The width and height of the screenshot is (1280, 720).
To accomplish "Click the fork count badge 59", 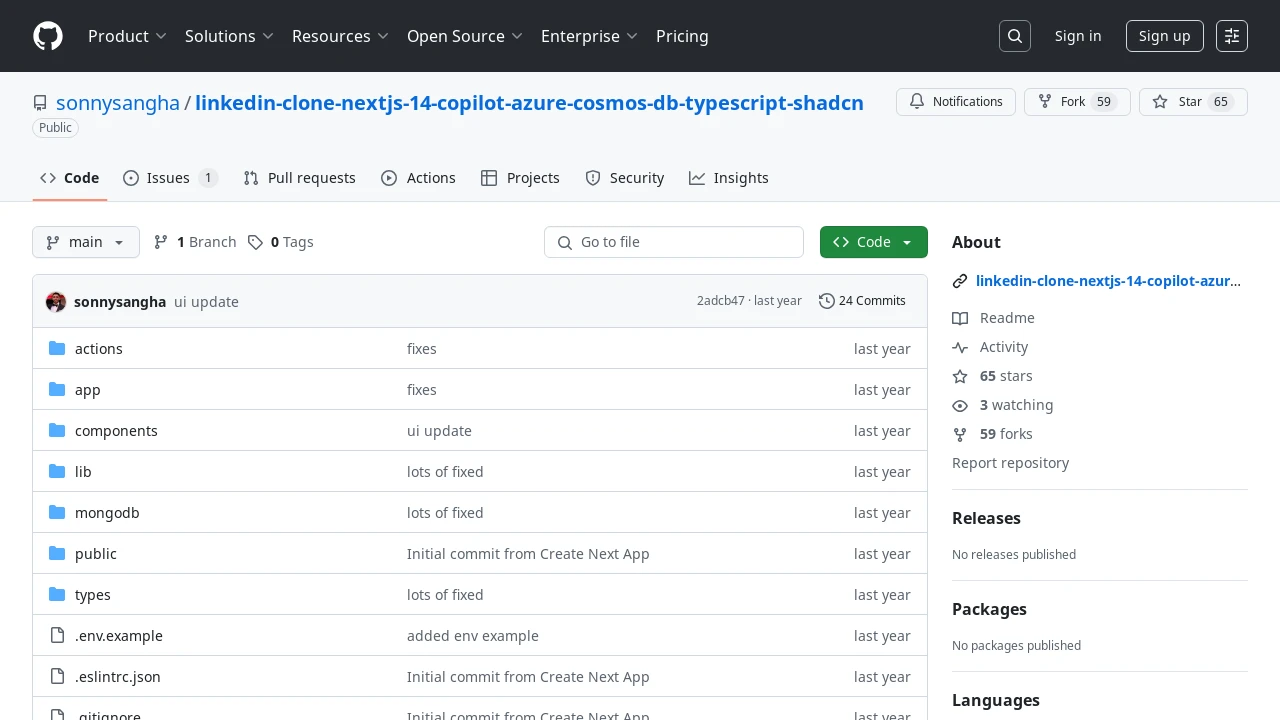I will pos(1104,102).
